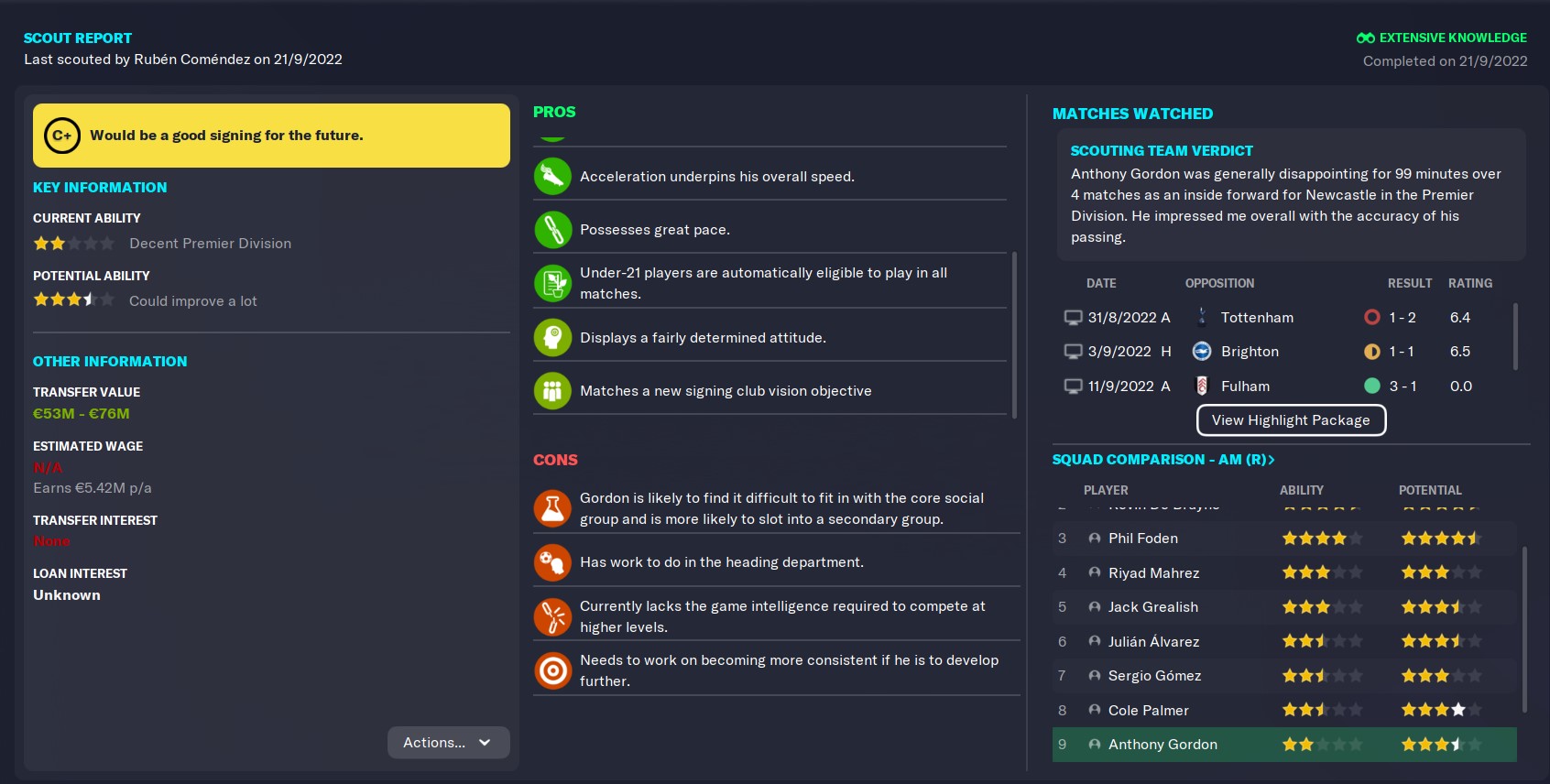Click the Under-21 eligibility icon
This screenshot has width=1550, height=784.
point(552,283)
